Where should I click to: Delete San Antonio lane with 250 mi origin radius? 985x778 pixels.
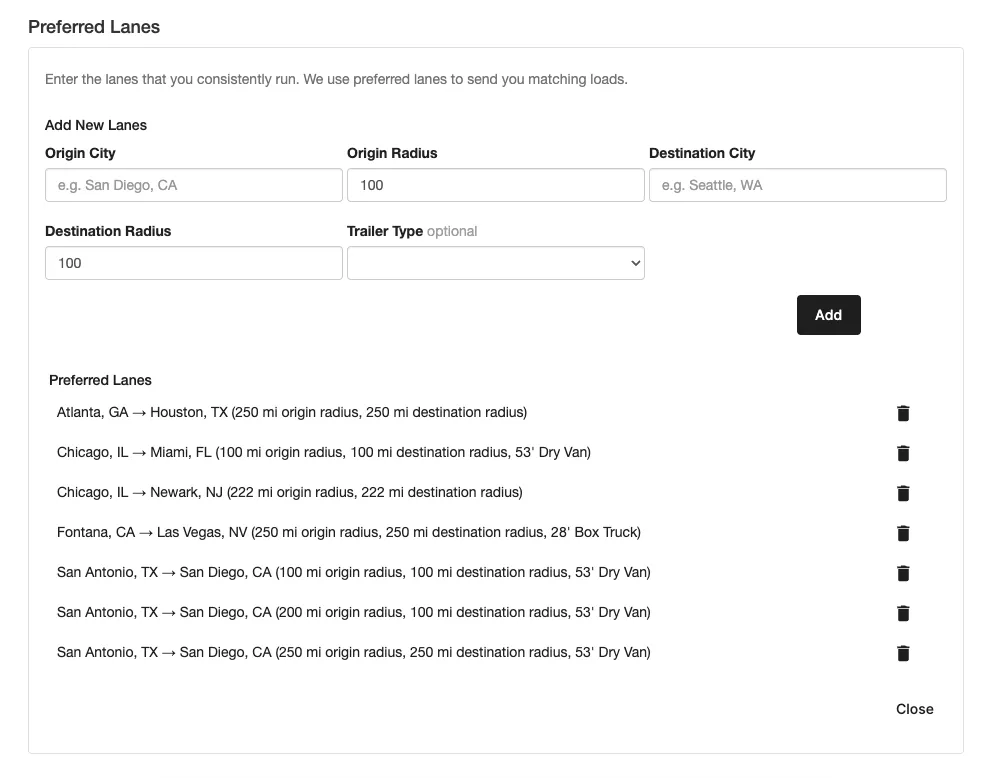tap(903, 653)
